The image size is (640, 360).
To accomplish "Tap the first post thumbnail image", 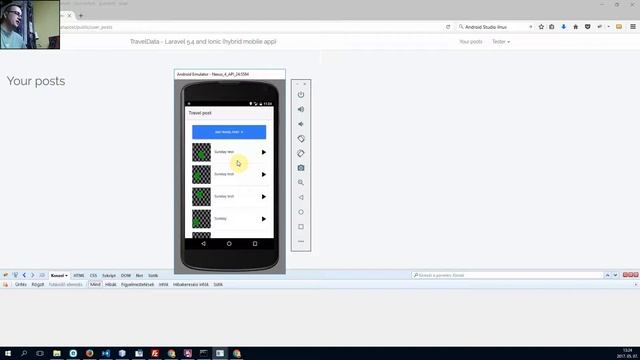I will (x=202, y=152).
